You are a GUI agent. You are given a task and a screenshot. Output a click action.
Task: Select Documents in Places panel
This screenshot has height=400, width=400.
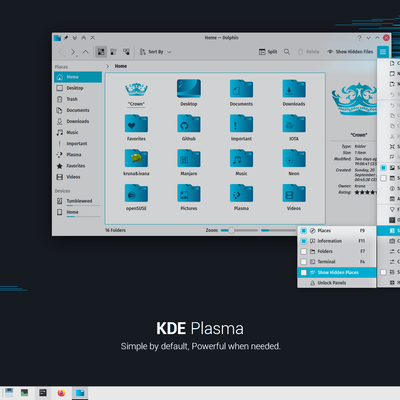(x=78, y=110)
